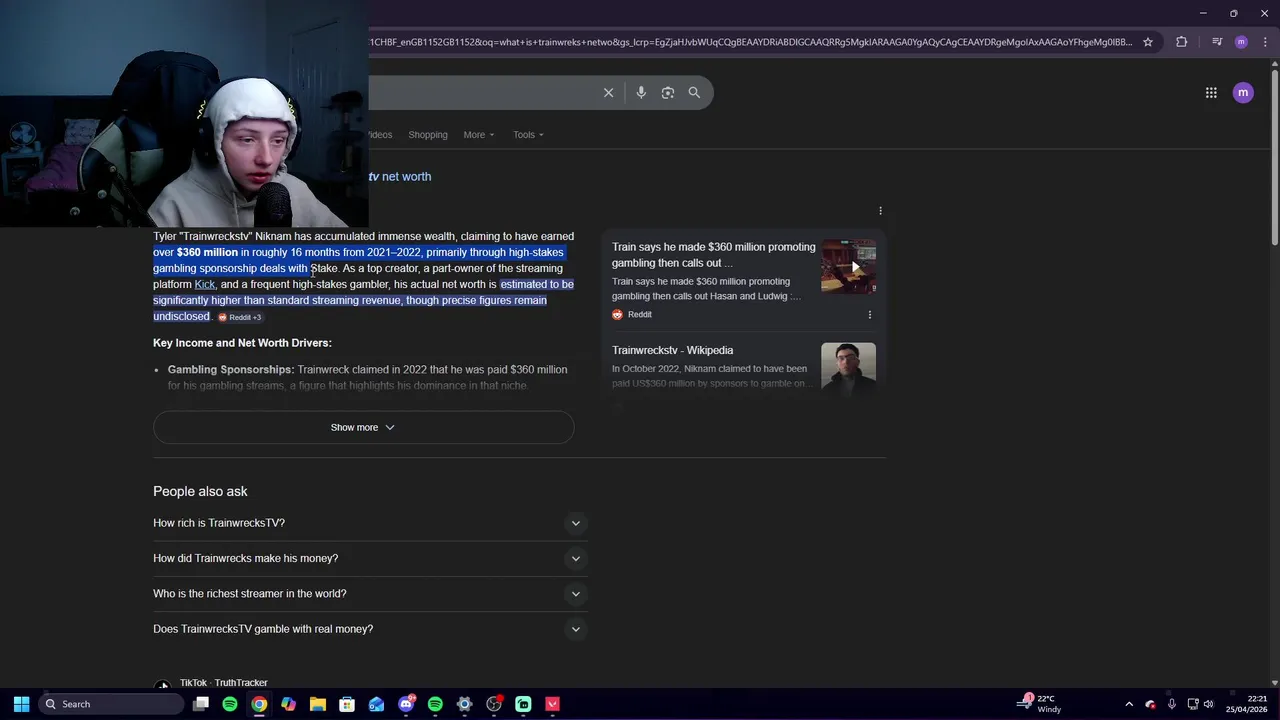The image size is (1280, 720).
Task: Open the Windows Start menu
Action: click(21, 704)
